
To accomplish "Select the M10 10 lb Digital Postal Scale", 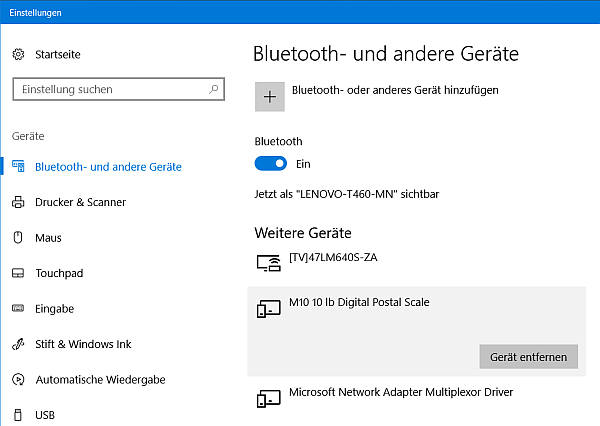I will tap(358, 303).
